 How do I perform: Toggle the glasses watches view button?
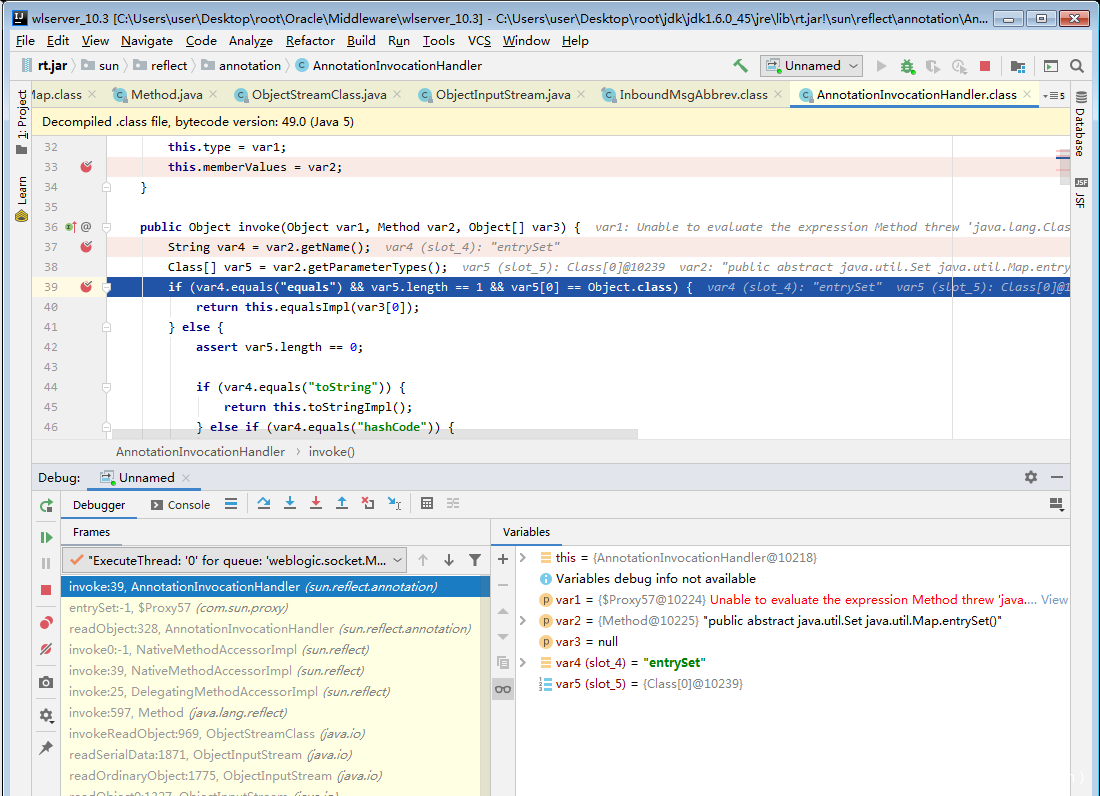(x=503, y=688)
